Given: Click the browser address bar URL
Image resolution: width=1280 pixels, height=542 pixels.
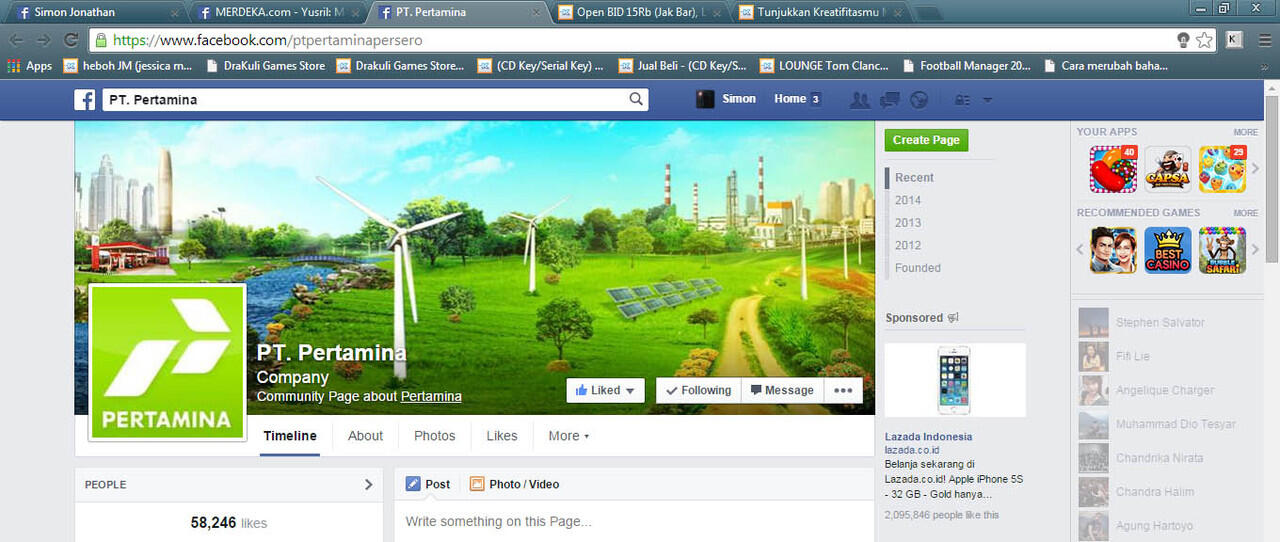Looking at the screenshot, I should [268, 40].
